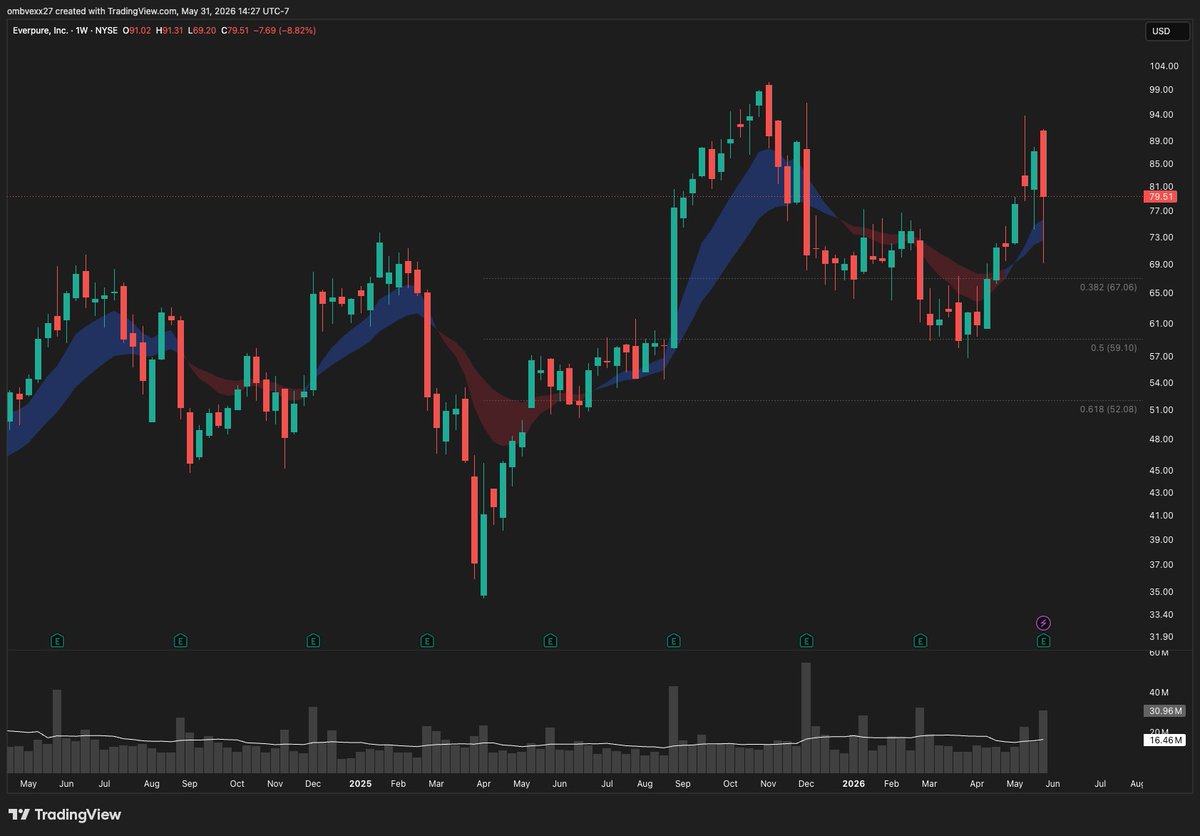The width and height of the screenshot is (1200, 836).
Task: Click the earnings E marker for late February 2025
Action: pos(427,640)
